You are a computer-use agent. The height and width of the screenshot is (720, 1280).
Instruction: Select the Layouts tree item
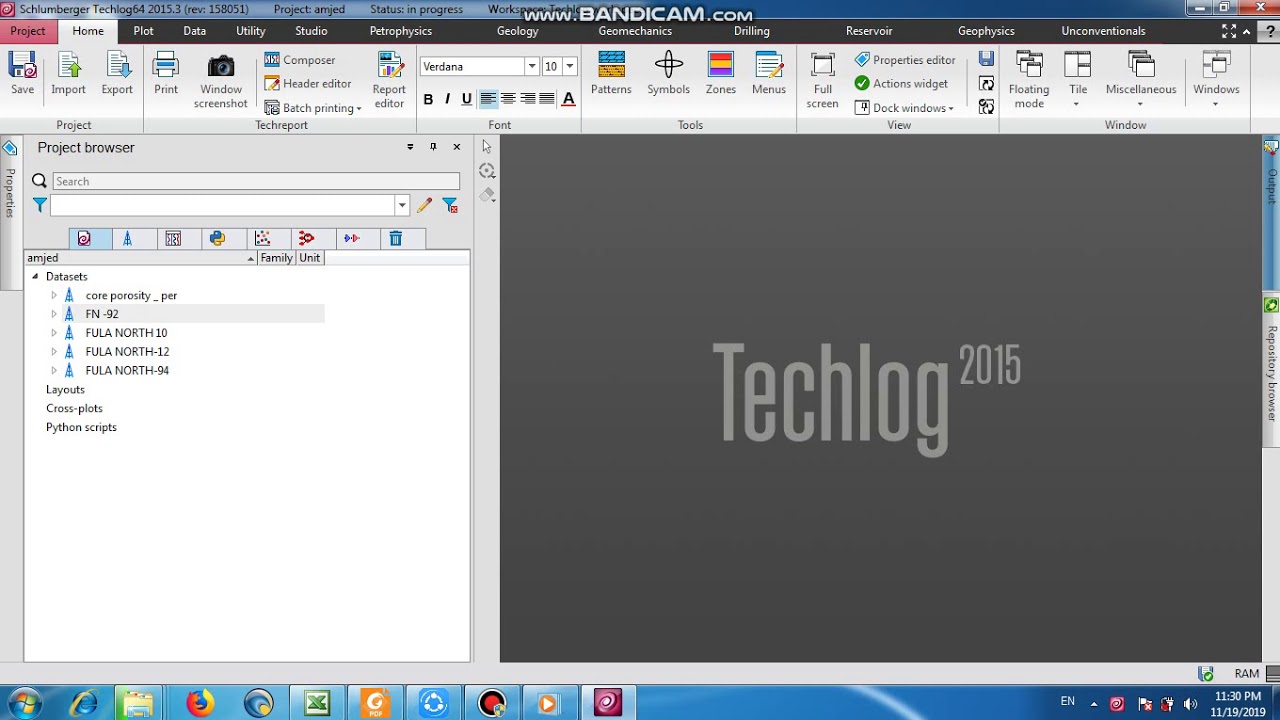(65, 390)
